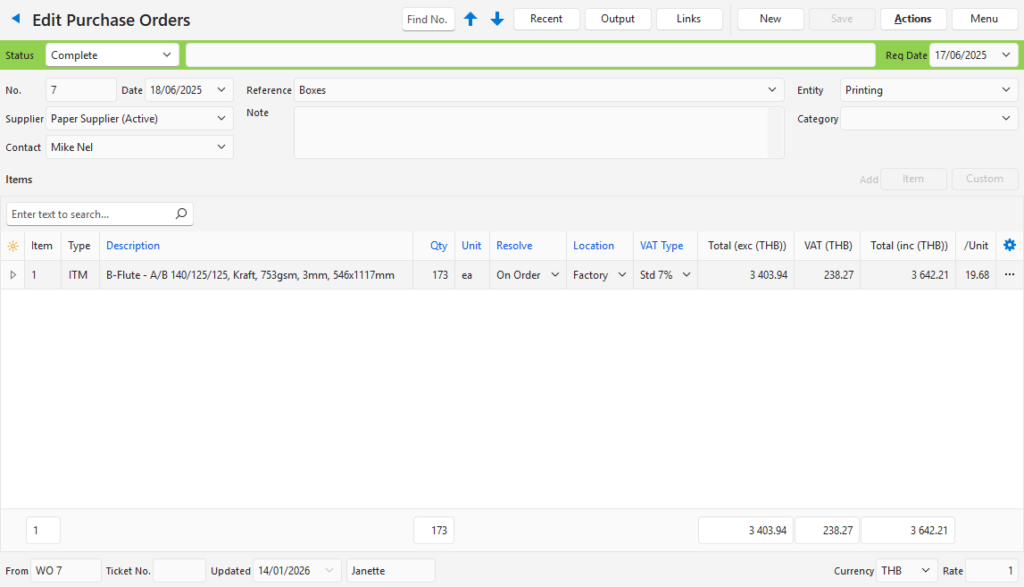Open the Resolve On Order dropdown

pyautogui.click(x=554, y=275)
